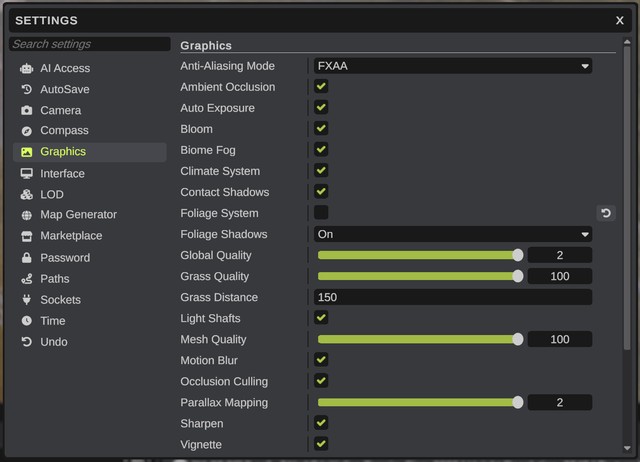Uncheck Contact Shadows

coord(321,191)
